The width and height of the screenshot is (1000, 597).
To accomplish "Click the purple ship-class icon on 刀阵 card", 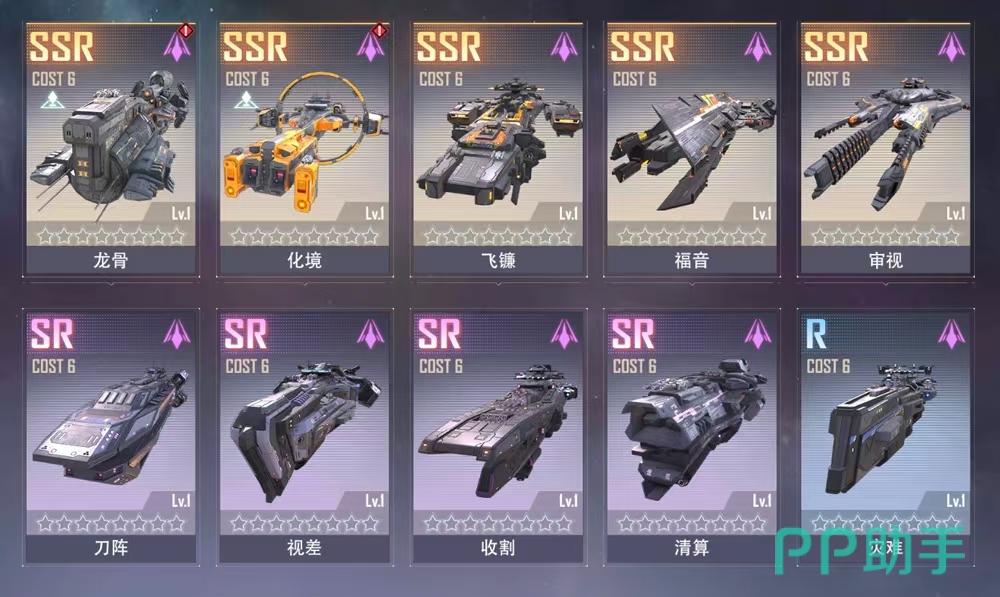I will [x=177, y=334].
